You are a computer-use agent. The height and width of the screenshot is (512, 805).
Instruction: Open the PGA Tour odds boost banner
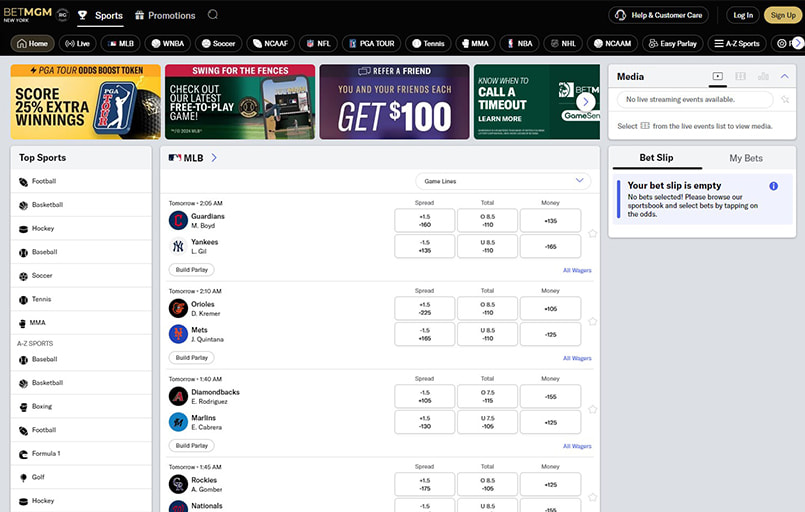pyautogui.click(x=85, y=102)
